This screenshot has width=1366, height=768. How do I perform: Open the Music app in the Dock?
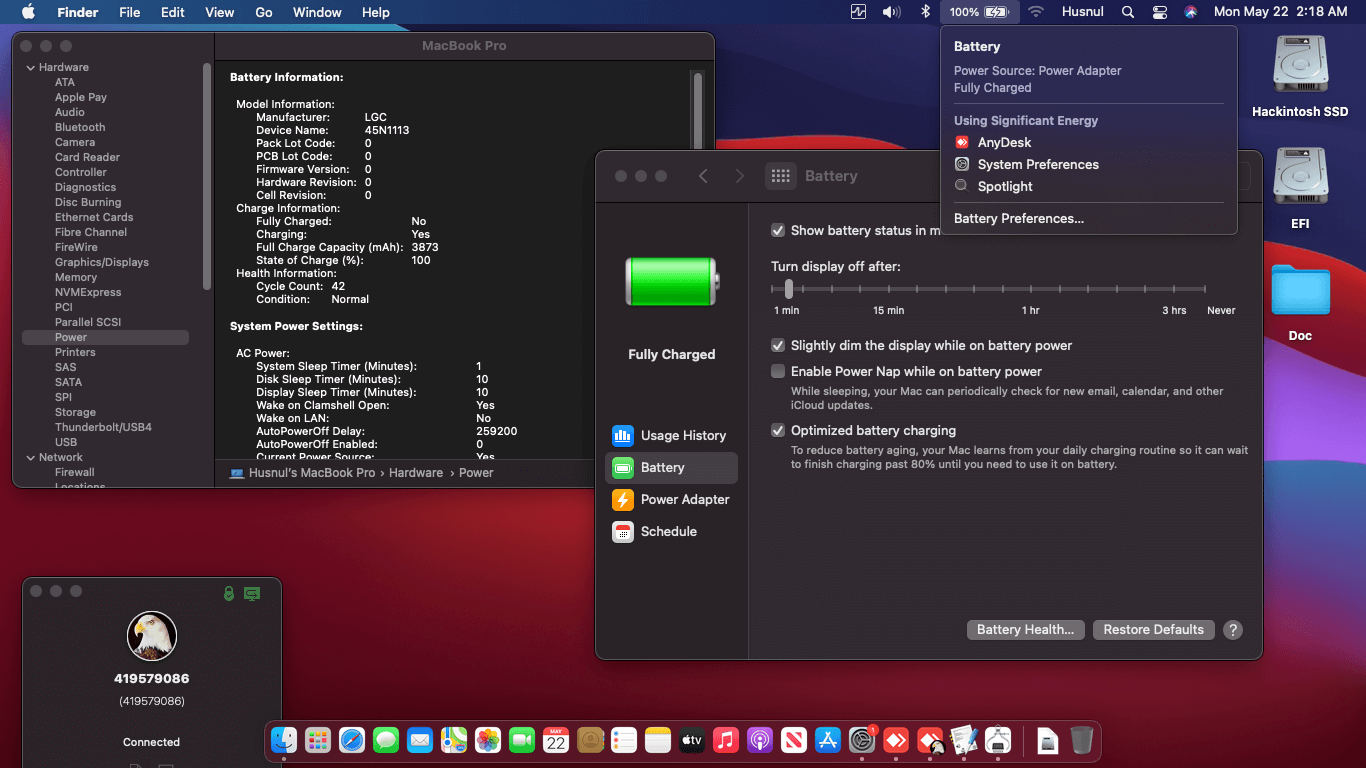[x=725, y=740]
